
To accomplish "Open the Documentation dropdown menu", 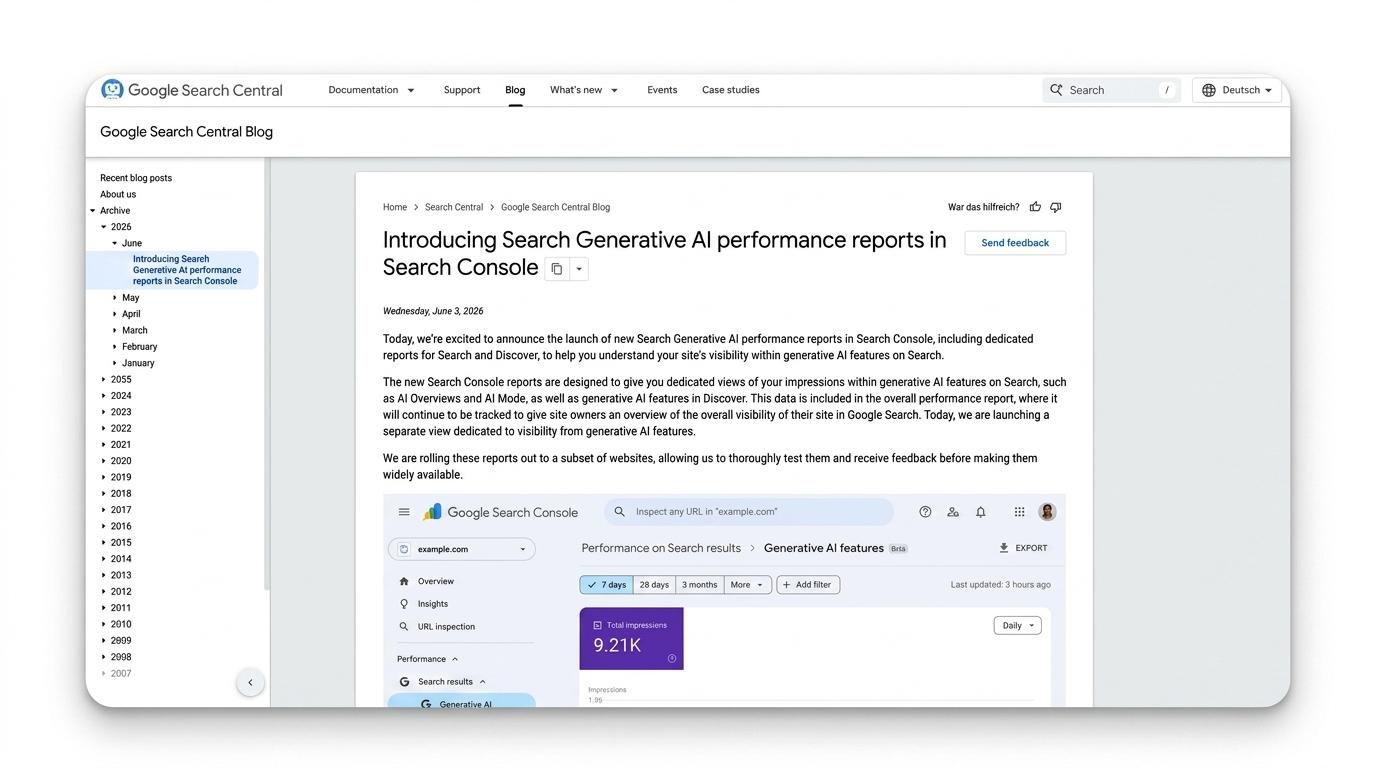I will [x=371, y=90].
